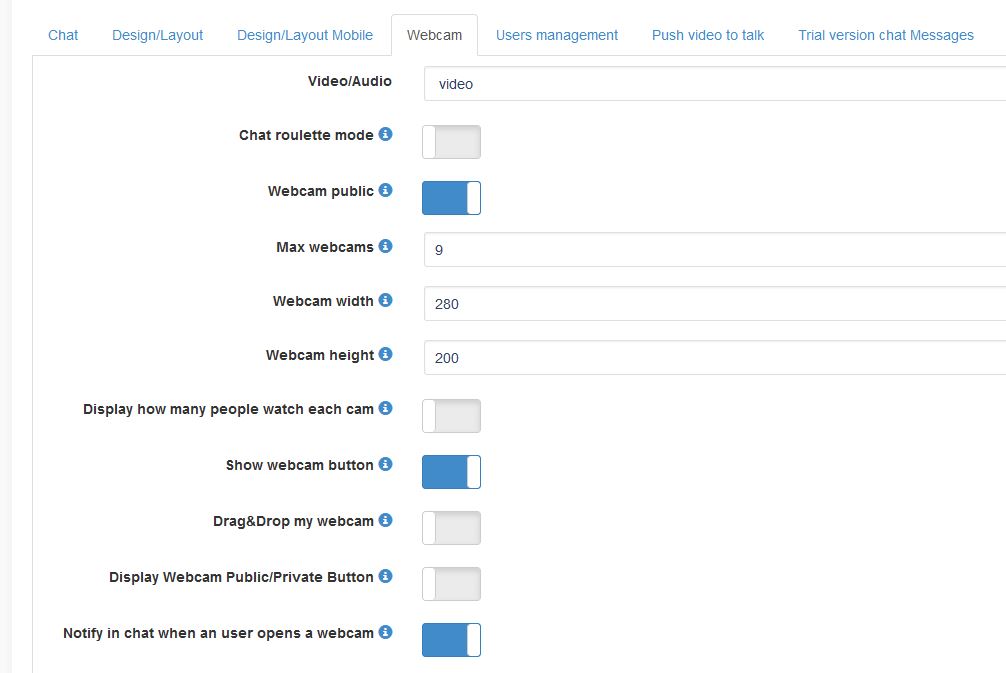1006x673 pixels.
Task: Disable the Show webcam button toggle
Action: 451,472
